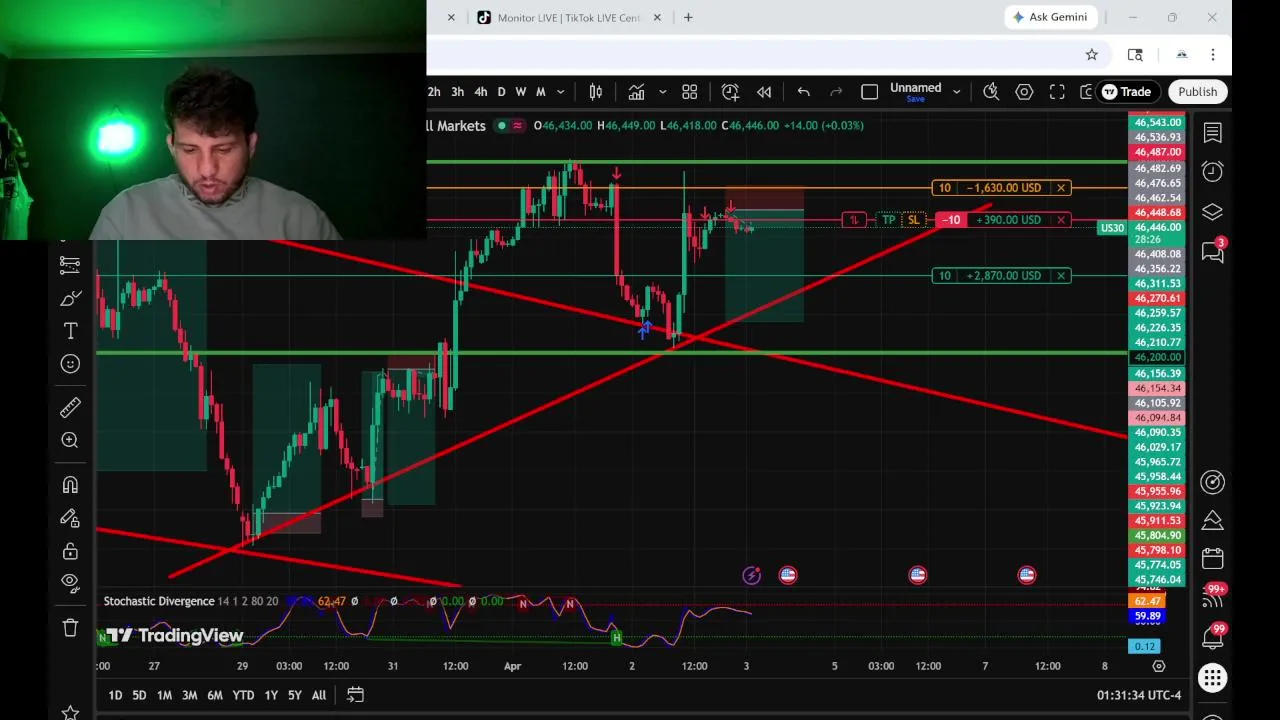Select the Text tool
1280x720 pixels.
[70, 331]
